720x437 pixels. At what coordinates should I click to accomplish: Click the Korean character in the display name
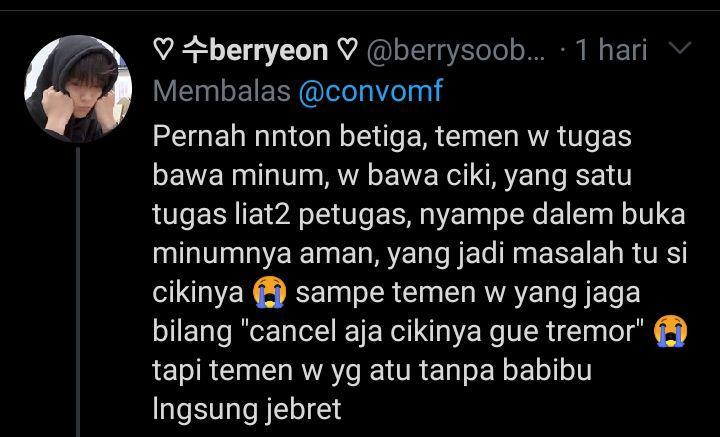(x=196, y=50)
